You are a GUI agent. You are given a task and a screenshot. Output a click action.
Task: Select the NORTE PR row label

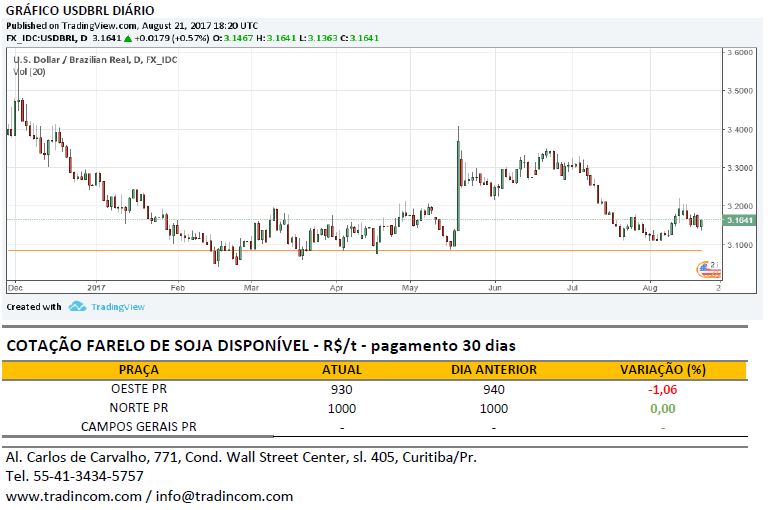[138, 408]
